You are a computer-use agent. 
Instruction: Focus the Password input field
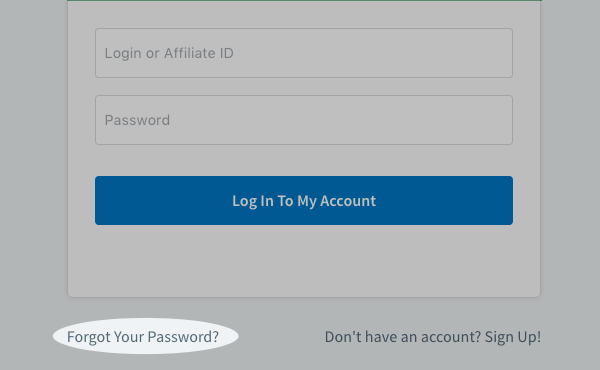(304, 120)
